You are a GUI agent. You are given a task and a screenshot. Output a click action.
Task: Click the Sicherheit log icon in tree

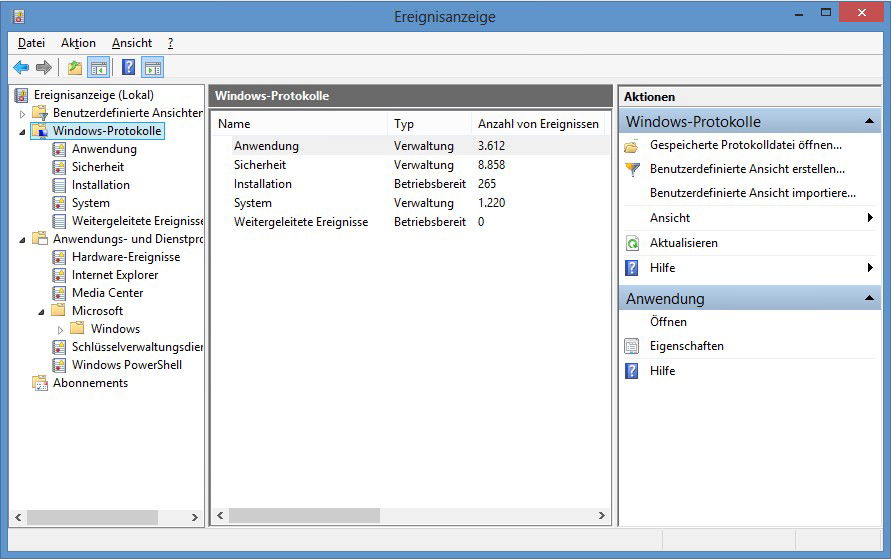coord(59,167)
